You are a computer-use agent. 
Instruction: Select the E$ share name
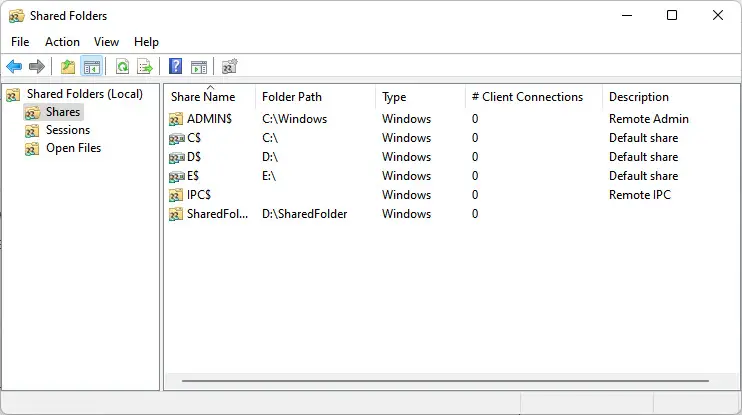point(193,176)
